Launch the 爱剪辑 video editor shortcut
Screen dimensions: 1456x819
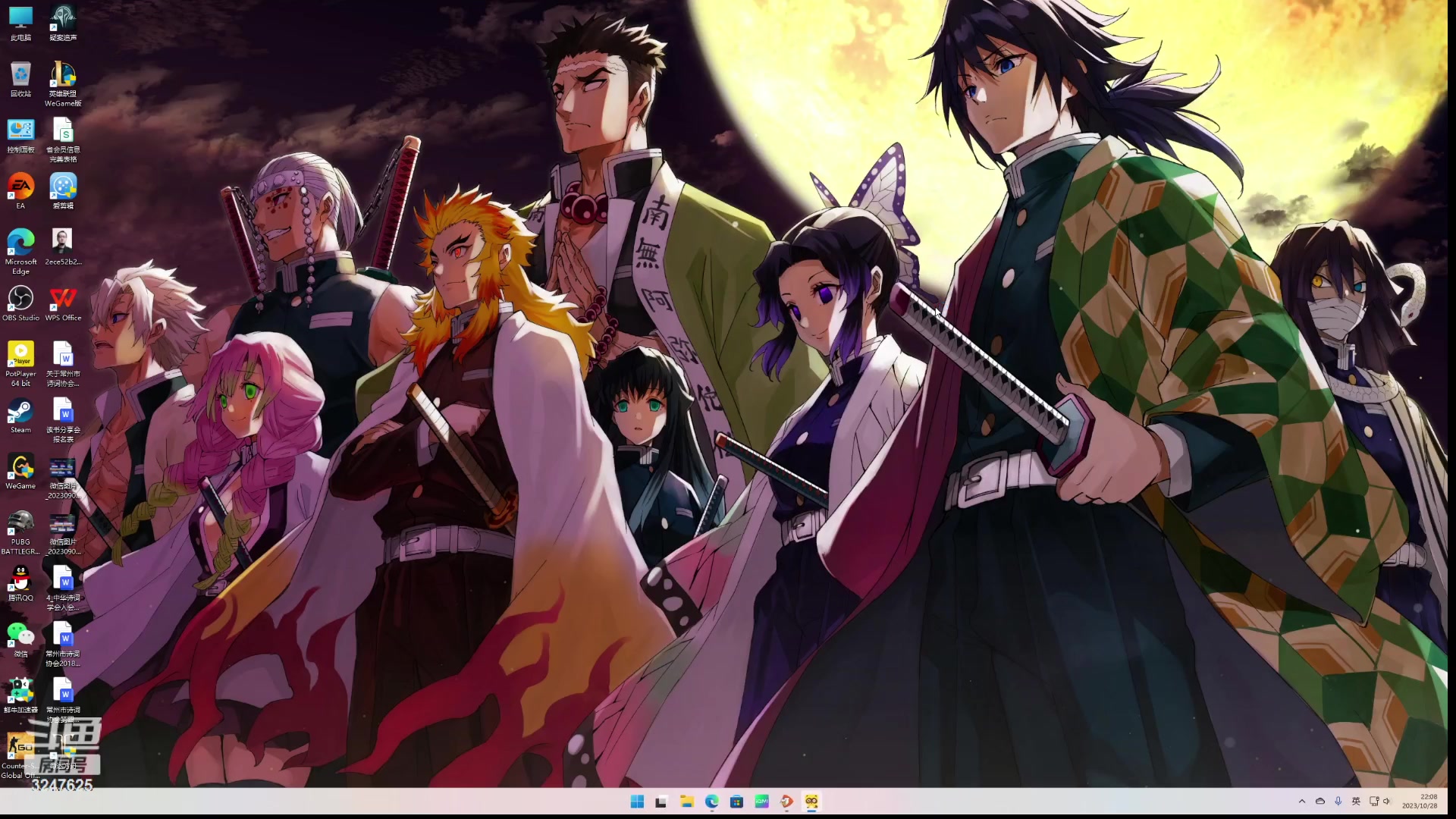[x=63, y=192]
